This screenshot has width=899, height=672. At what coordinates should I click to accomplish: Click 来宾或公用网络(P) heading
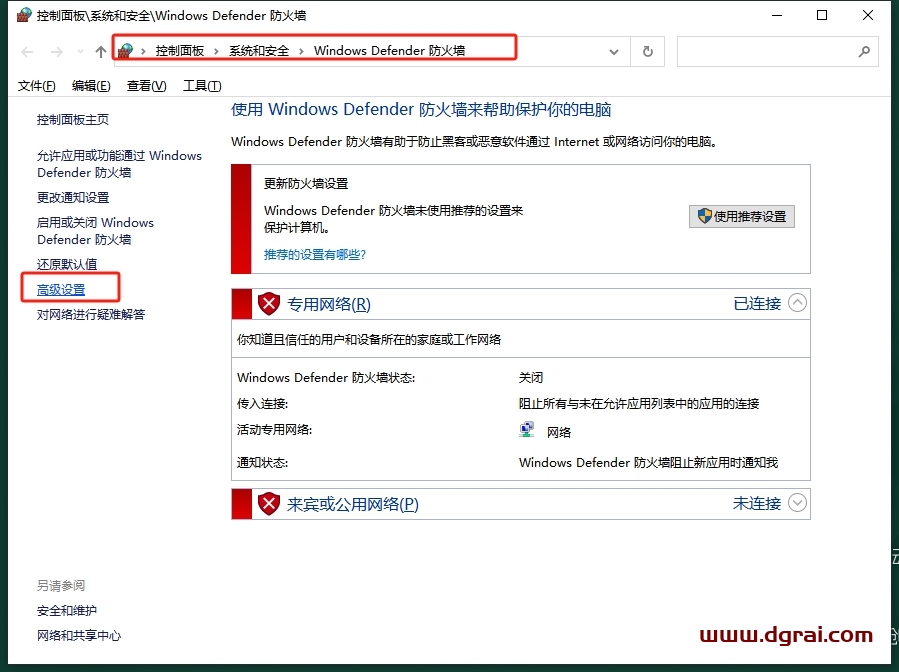coord(353,505)
